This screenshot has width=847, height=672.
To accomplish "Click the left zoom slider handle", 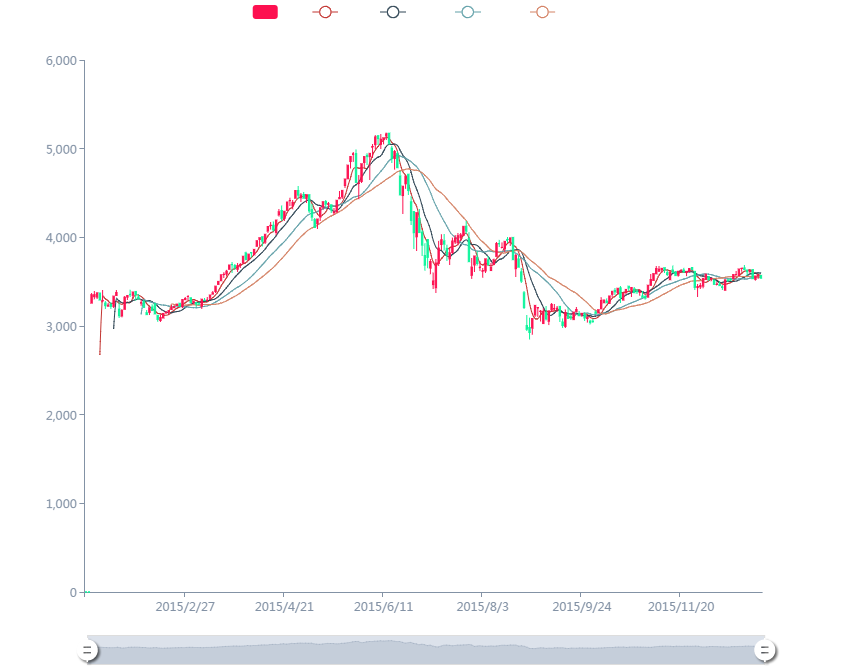I will pos(87,650).
